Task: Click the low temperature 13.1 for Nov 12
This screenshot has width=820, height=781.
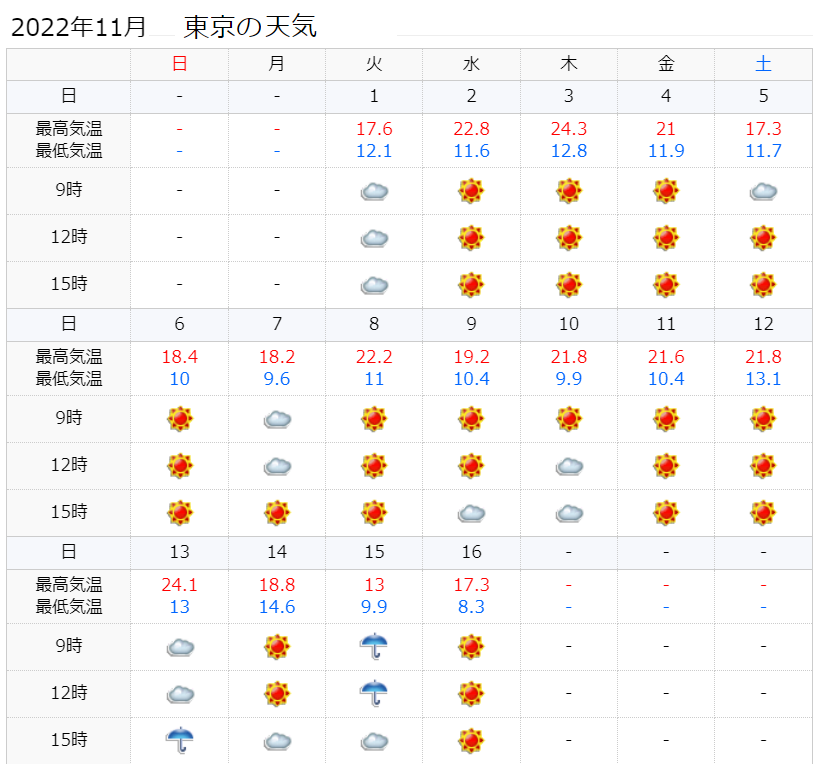Action: 763,379
